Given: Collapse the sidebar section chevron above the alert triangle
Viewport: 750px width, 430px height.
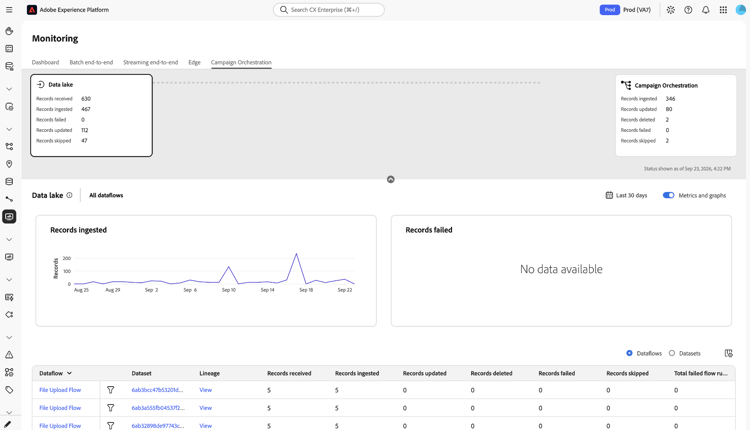Looking at the screenshot, I should tap(9, 337).
